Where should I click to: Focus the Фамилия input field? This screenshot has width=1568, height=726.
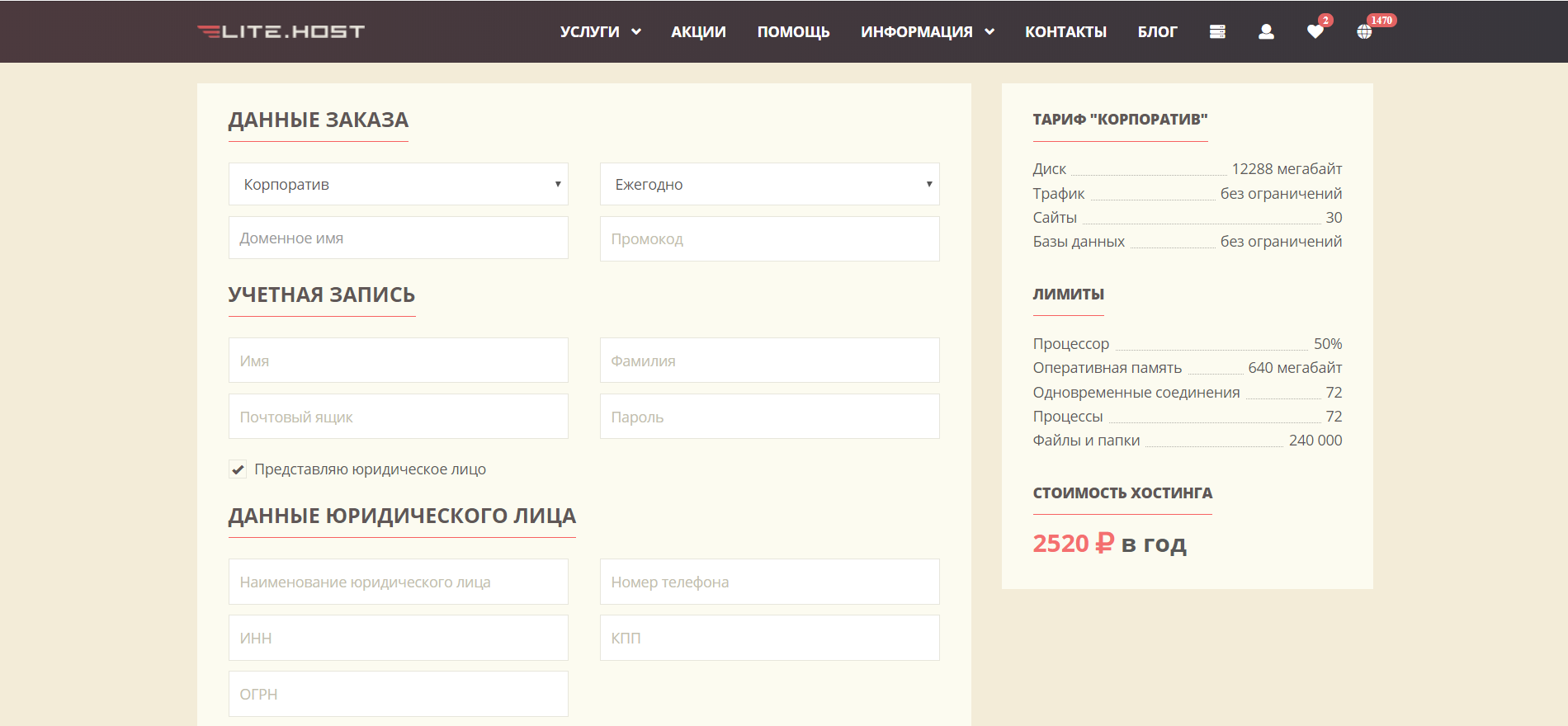(770, 361)
